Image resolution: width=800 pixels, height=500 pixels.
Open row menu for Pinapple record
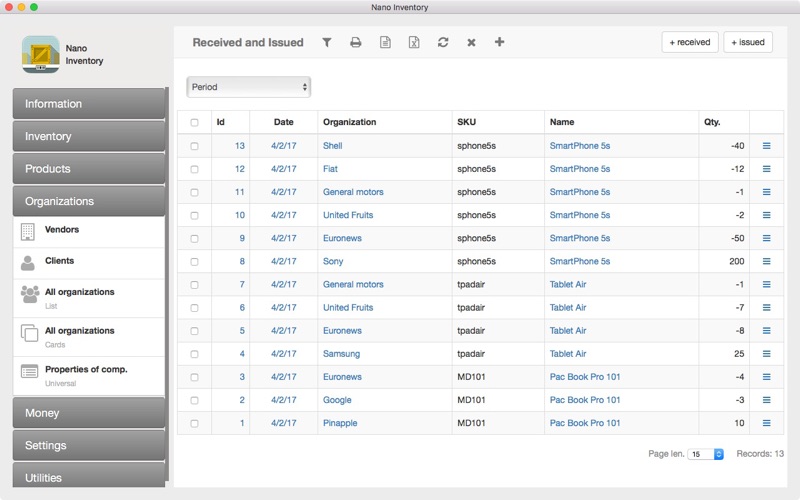click(766, 423)
